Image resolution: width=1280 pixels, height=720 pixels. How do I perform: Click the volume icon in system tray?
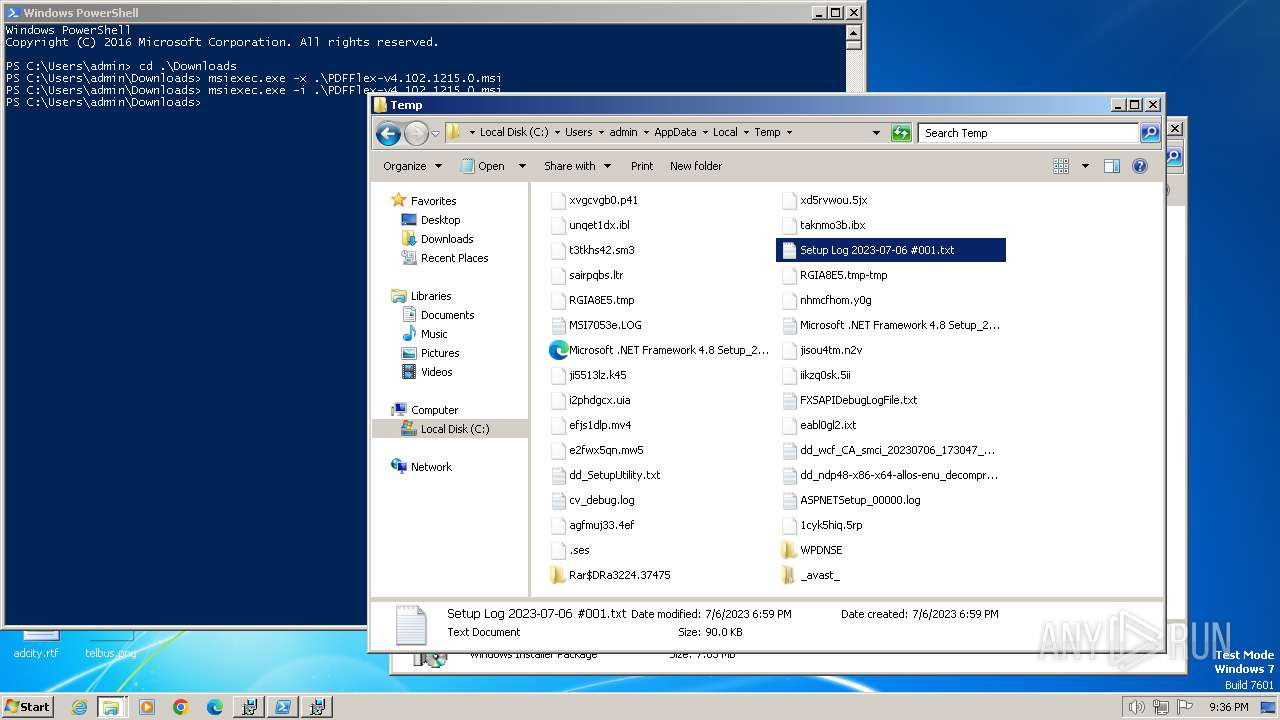(x=1136, y=707)
